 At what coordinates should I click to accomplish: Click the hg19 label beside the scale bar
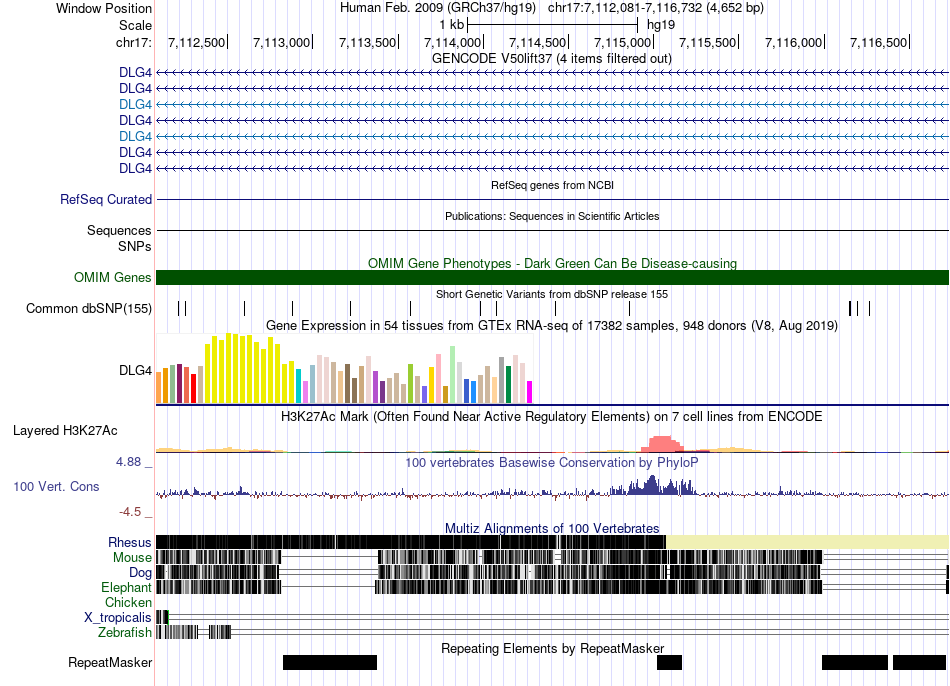[660, 25]
